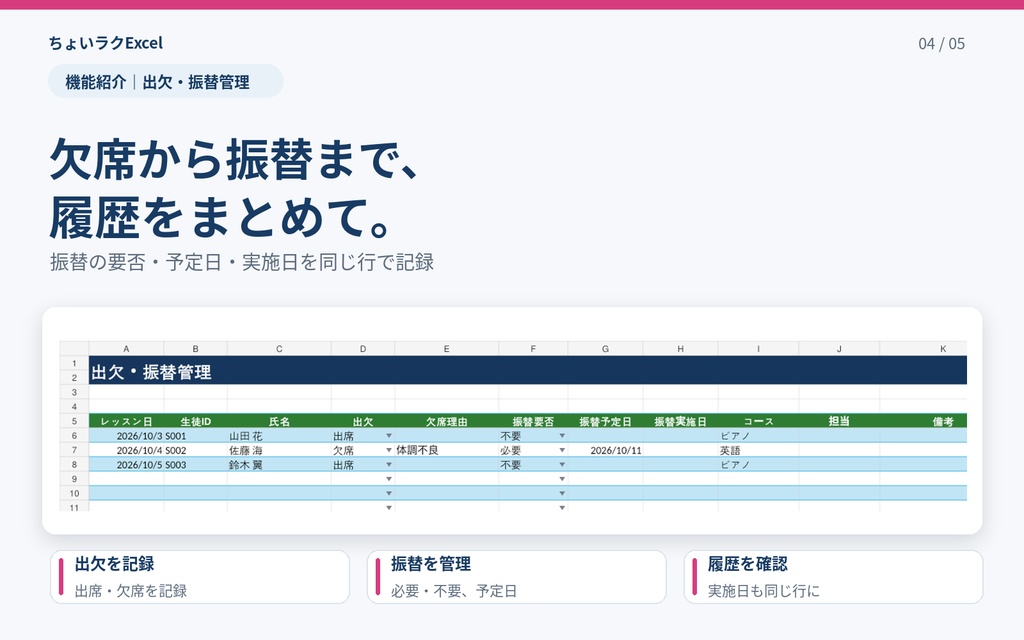Click the 2026/10/4 date cell
This screenshot has height=640, width=1024.
[126, 450]
